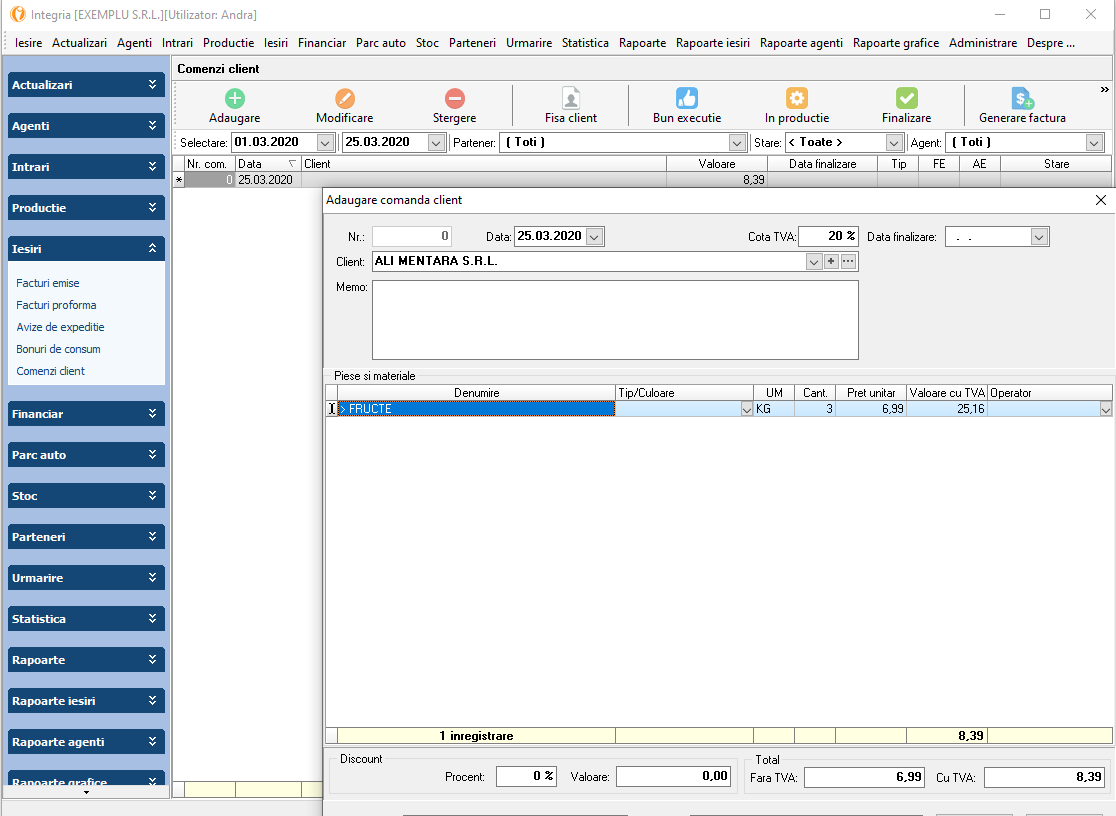Open client search ellipsis button
1116x816 pixels.
[848, 261]
